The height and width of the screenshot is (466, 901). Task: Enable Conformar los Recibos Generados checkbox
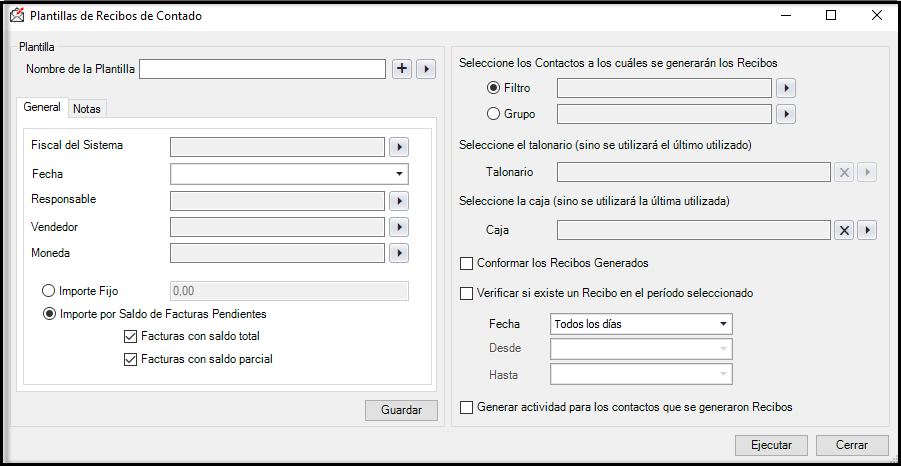(467, 264)
